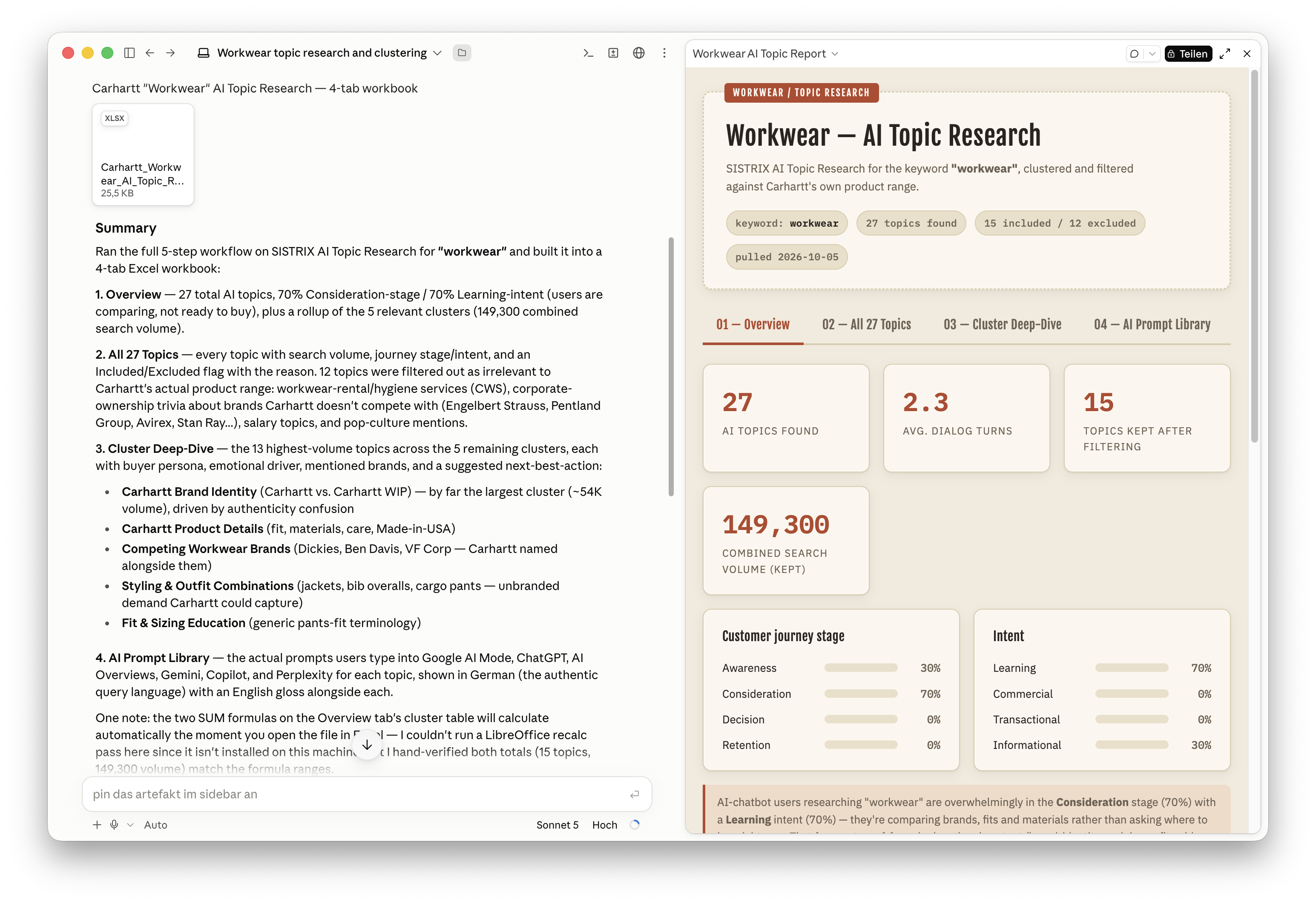Click the "pulled 2026-10-05" tag
Screen dimensions: 1316x904
(787, 257)
